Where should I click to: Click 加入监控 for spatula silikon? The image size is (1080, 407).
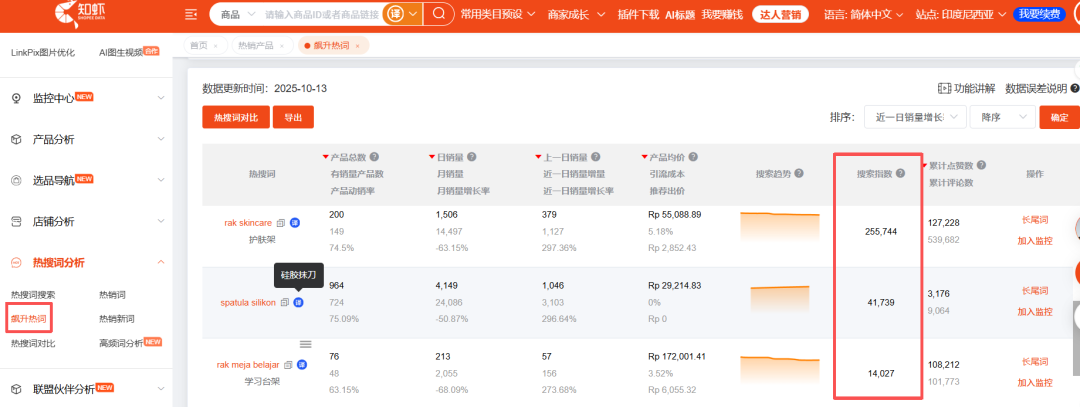click(1035, 311)
